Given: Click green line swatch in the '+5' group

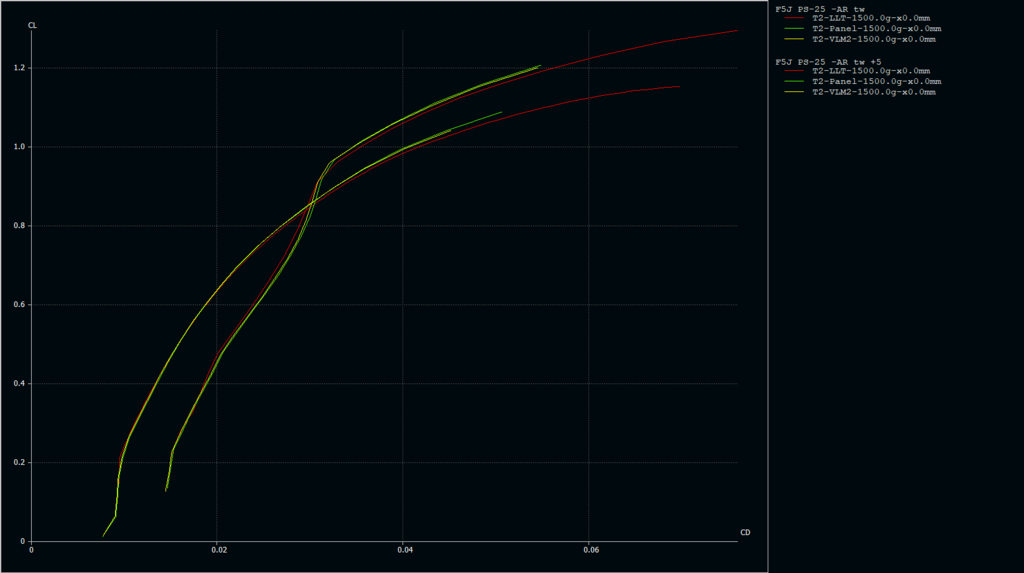Looking at the screenshot, I should click(x=795, y=82).
